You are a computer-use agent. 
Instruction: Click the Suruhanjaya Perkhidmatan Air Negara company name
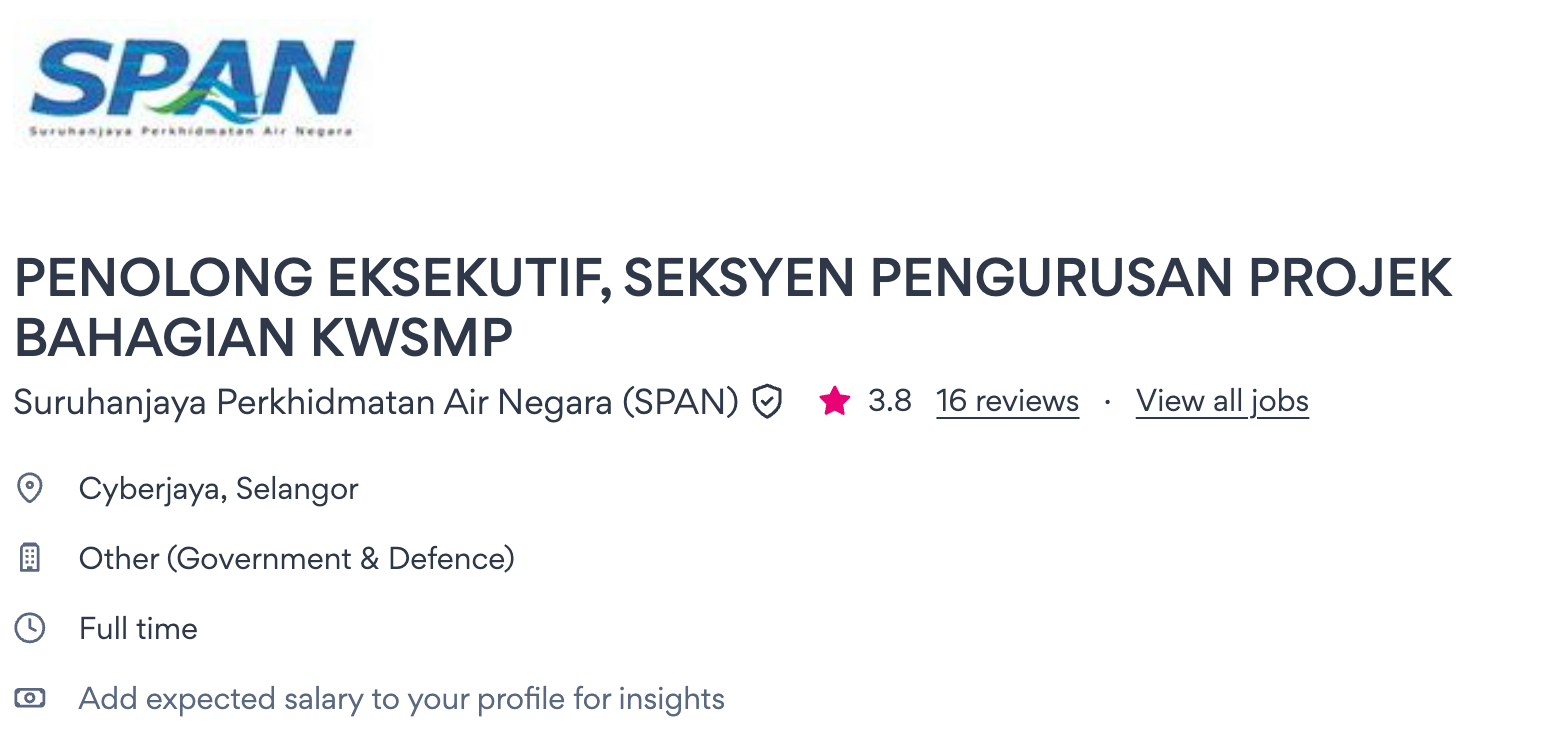point(313,402)
